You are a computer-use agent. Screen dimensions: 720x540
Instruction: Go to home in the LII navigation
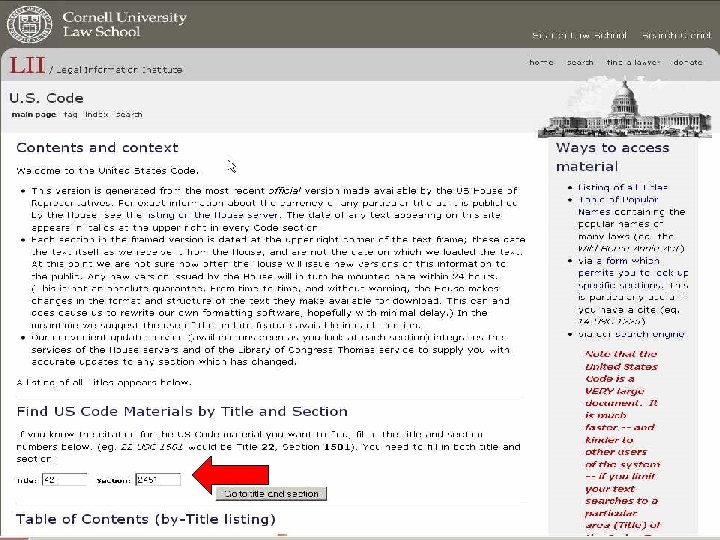541,62
